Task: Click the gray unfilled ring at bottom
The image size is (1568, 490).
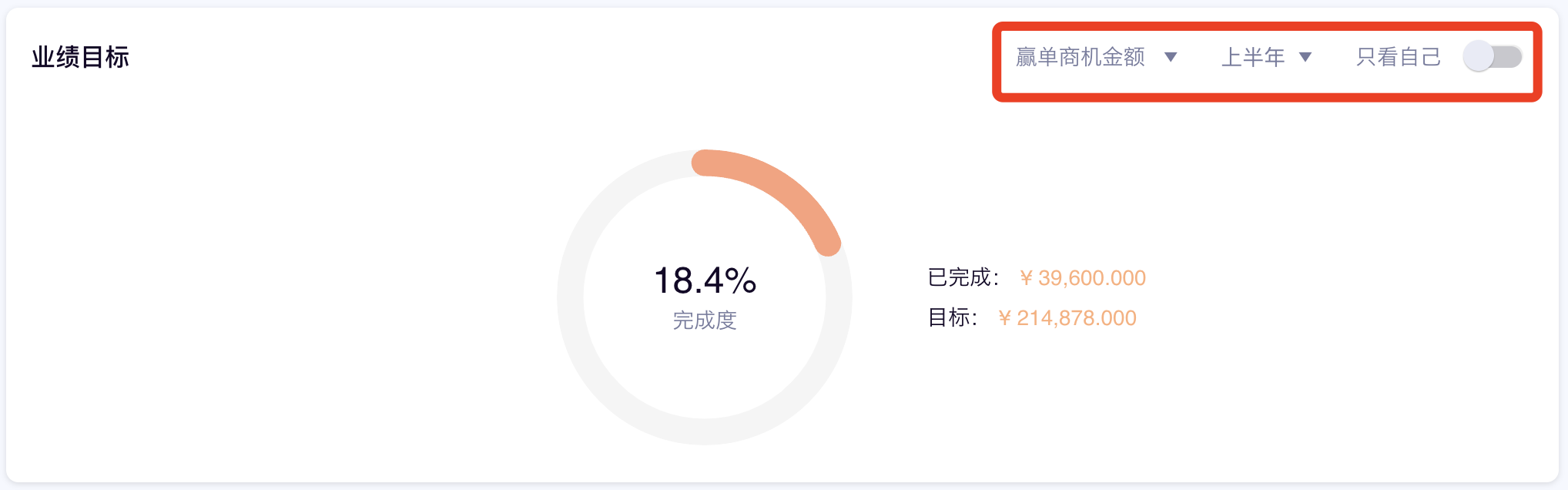Action: pyautogui.click(x=705, y=431)
